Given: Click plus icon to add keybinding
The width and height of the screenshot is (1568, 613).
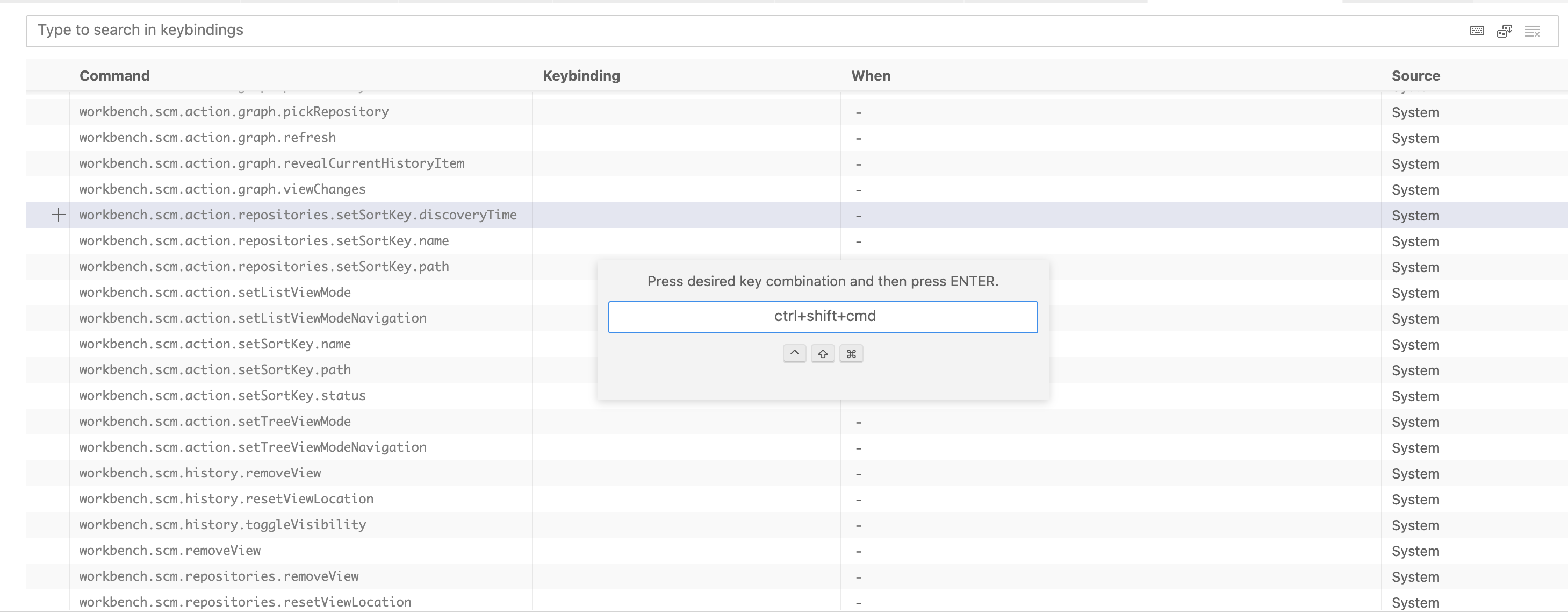Looking at the screenshot, I should point(59,215).
